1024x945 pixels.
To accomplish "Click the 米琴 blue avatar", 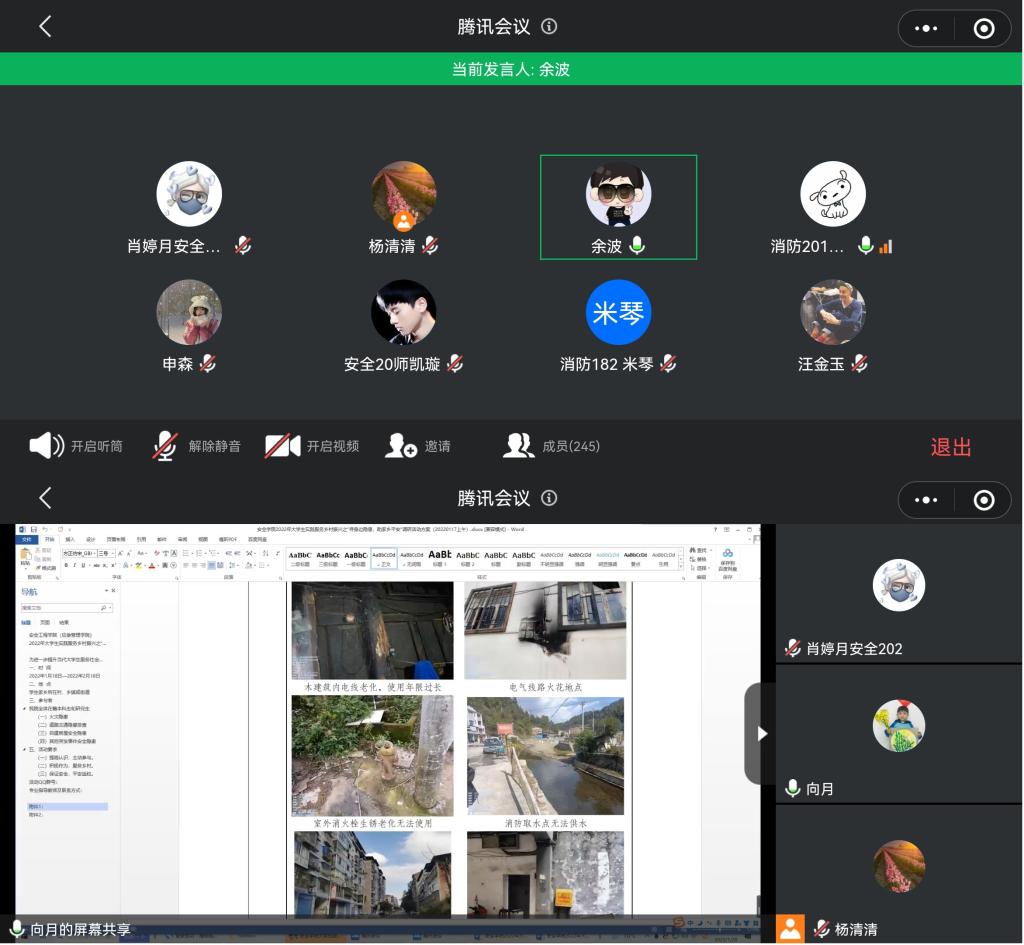I will [x=618, y=312].
